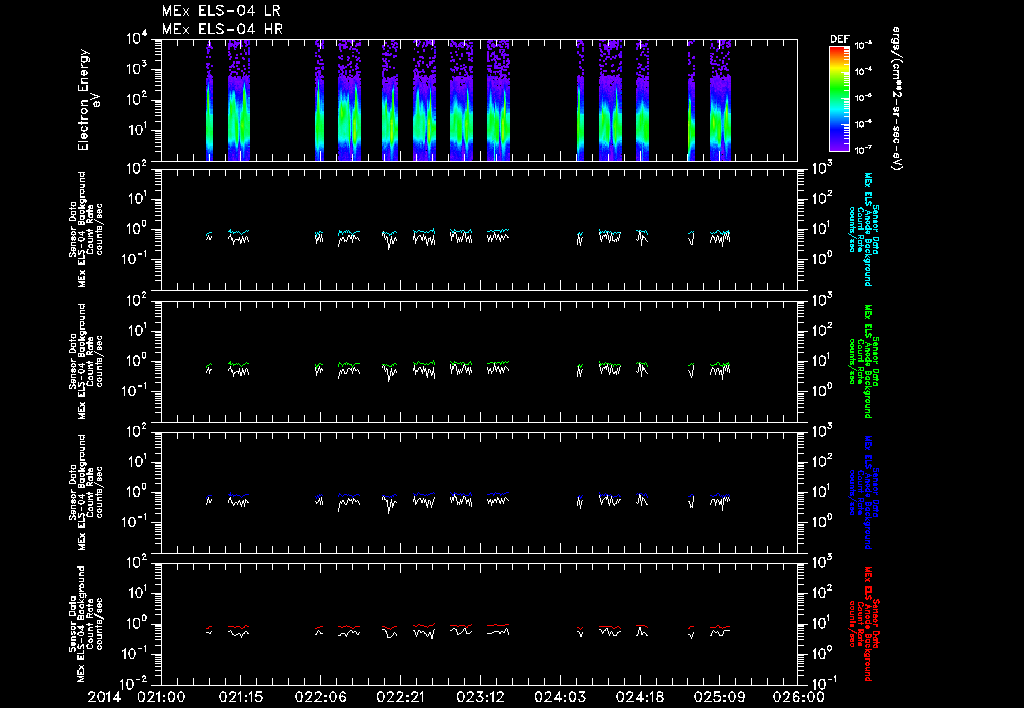Click the "021:15" time tick label
Image resolution: width=1024 pixels, height=708 pixels.
click(241, 697)
